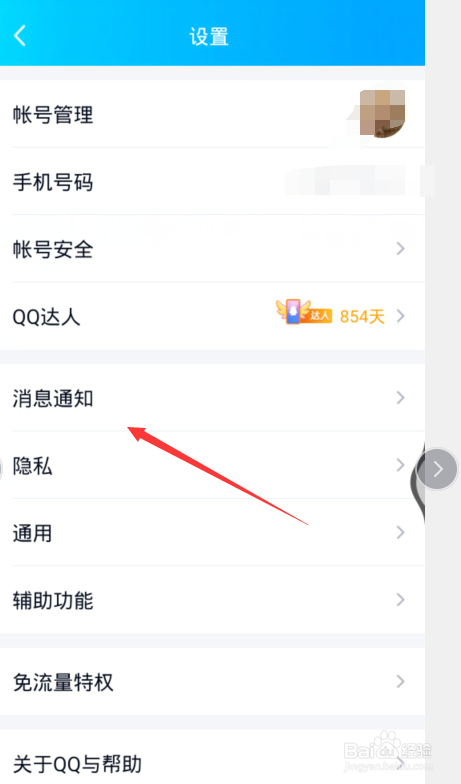Open 隐私 settings
This screenshot has height=784, width=461.
[212, 466]
